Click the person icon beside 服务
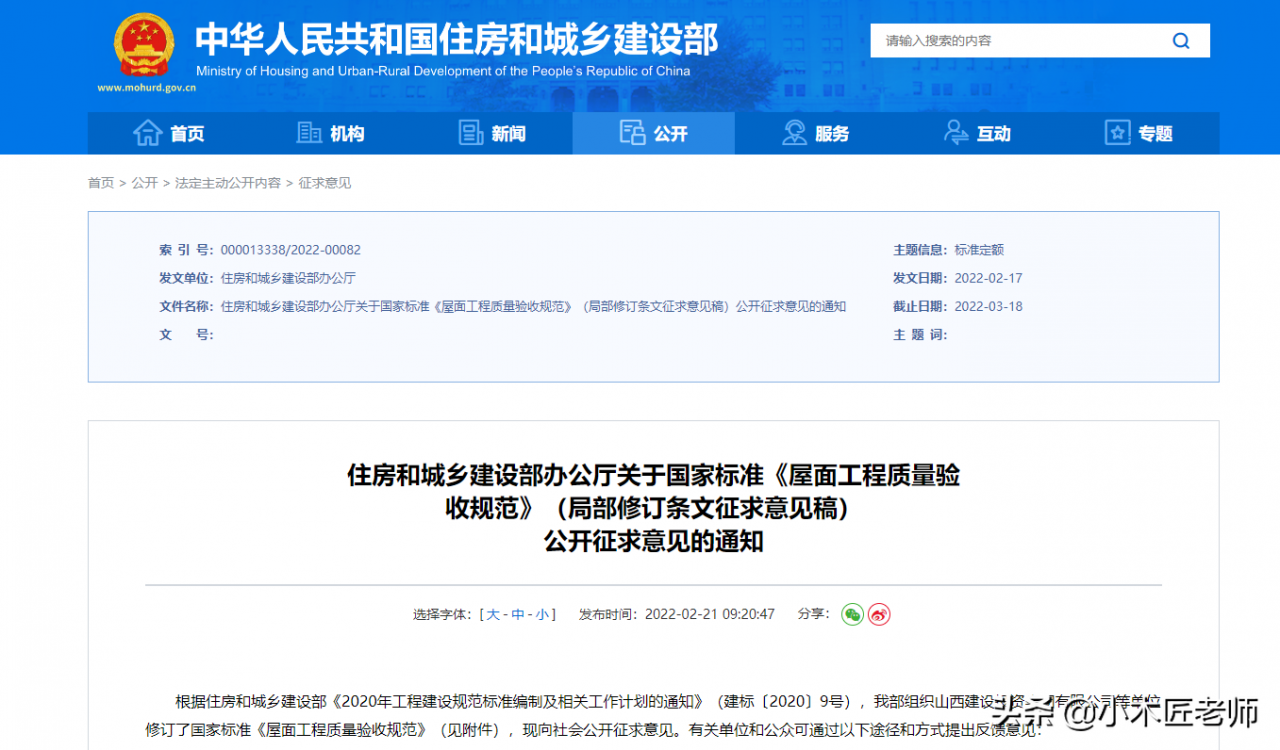This screenshot has height=750, width=1280. [x=795, y=133]
